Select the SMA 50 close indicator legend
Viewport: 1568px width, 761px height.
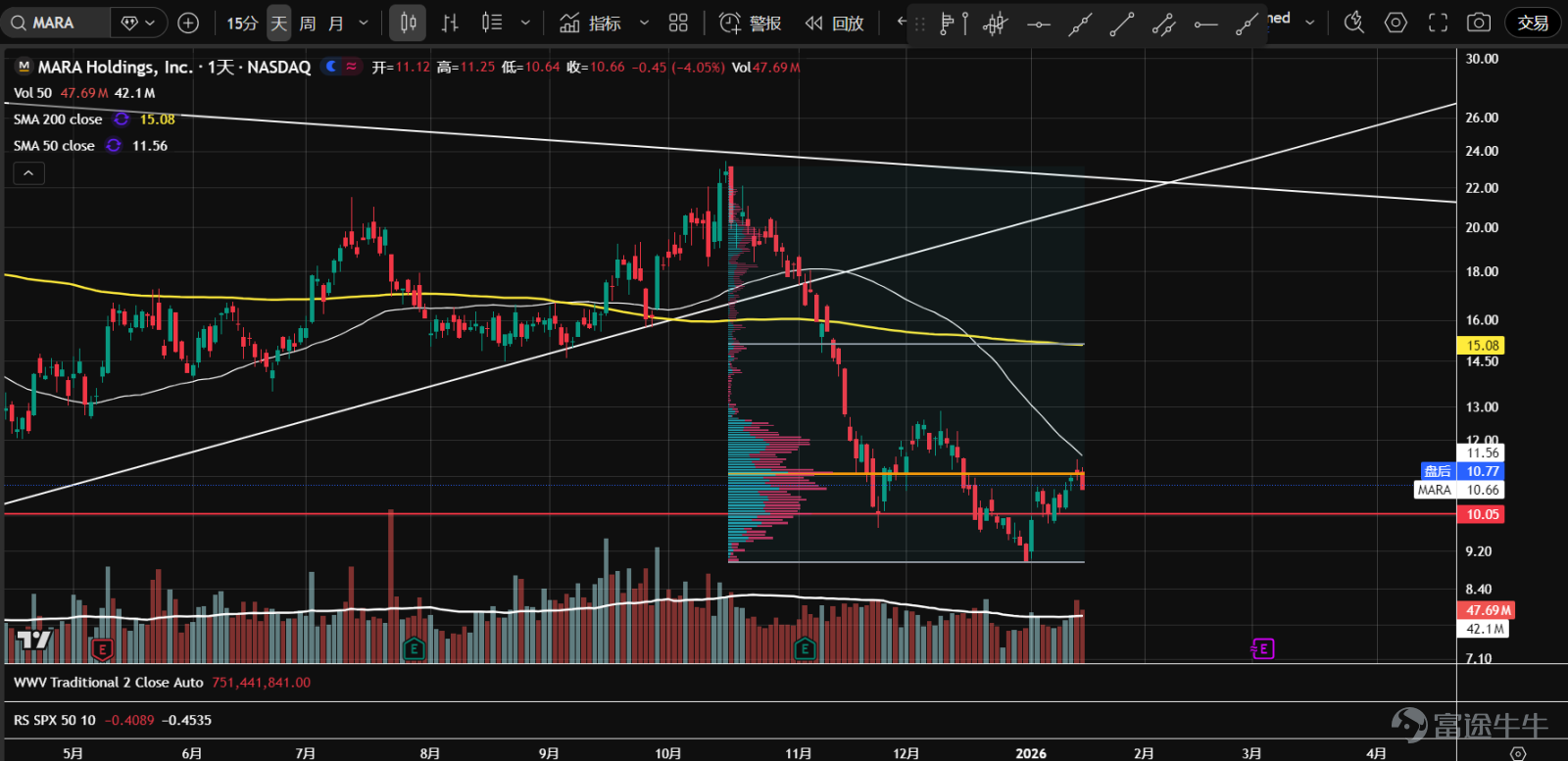pyautogui.click(x=54, y=146)
